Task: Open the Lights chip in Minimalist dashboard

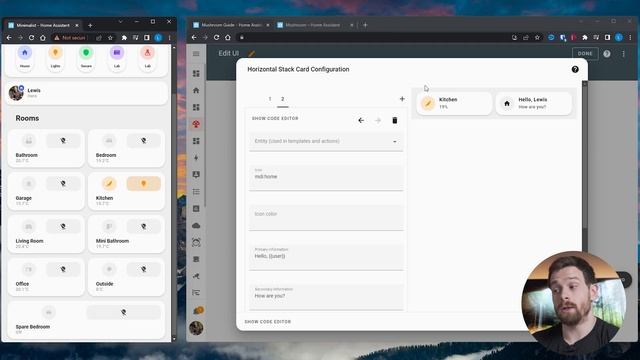Action: [x=56, y=58]
